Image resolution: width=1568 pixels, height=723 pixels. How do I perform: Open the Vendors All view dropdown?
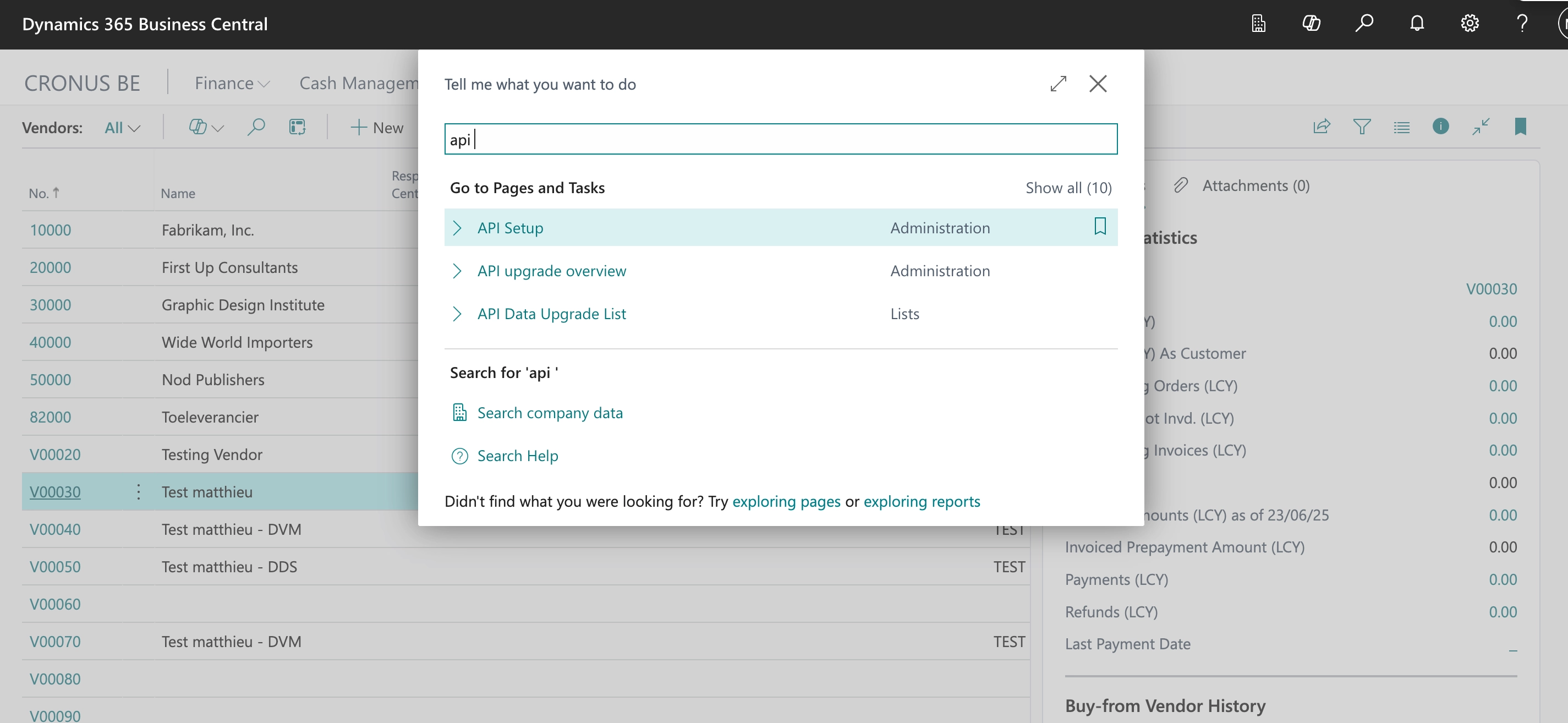click(122, 128)
